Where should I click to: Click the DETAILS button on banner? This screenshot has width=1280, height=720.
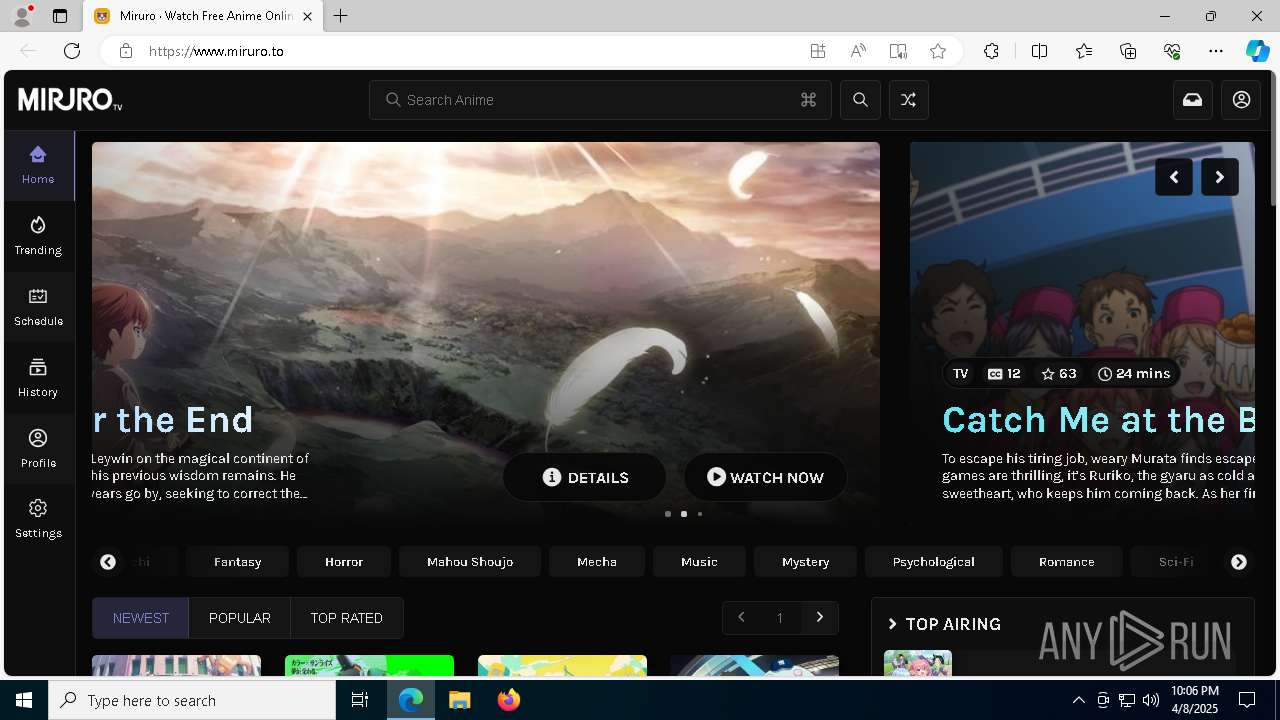pyautogui.click(x=585, y=477)
